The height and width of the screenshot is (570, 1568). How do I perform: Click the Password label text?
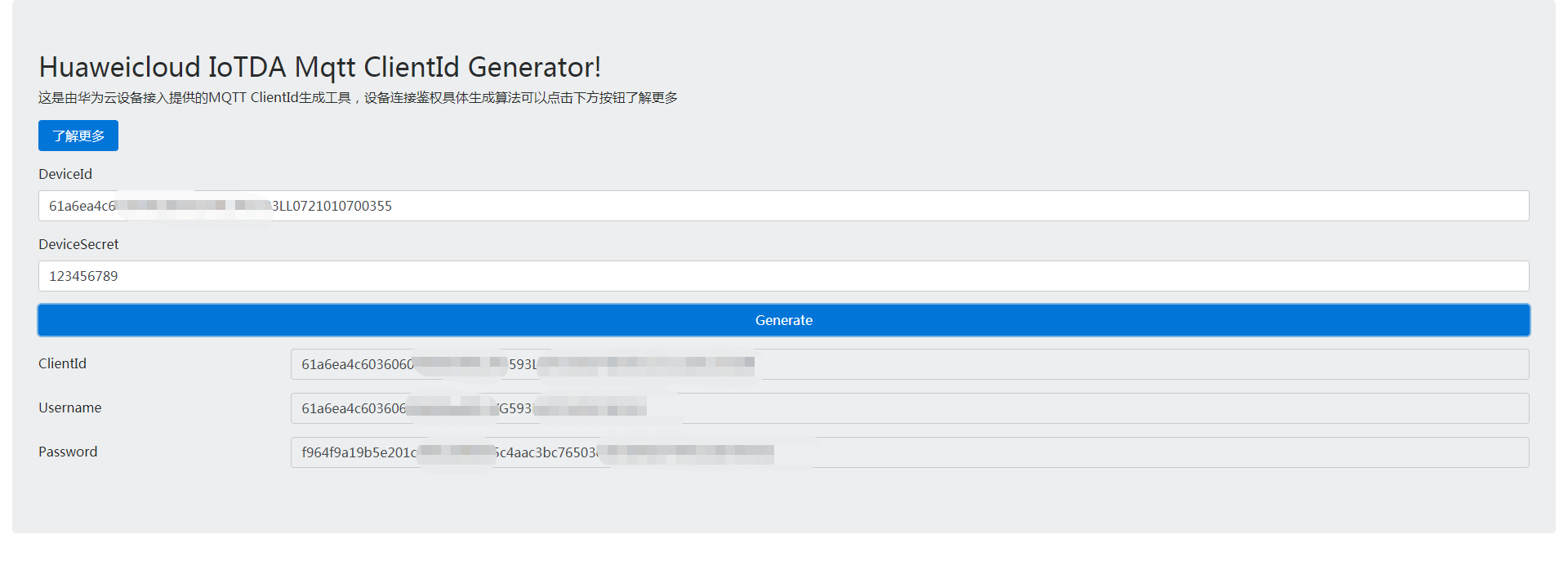[x=68, y=452]
